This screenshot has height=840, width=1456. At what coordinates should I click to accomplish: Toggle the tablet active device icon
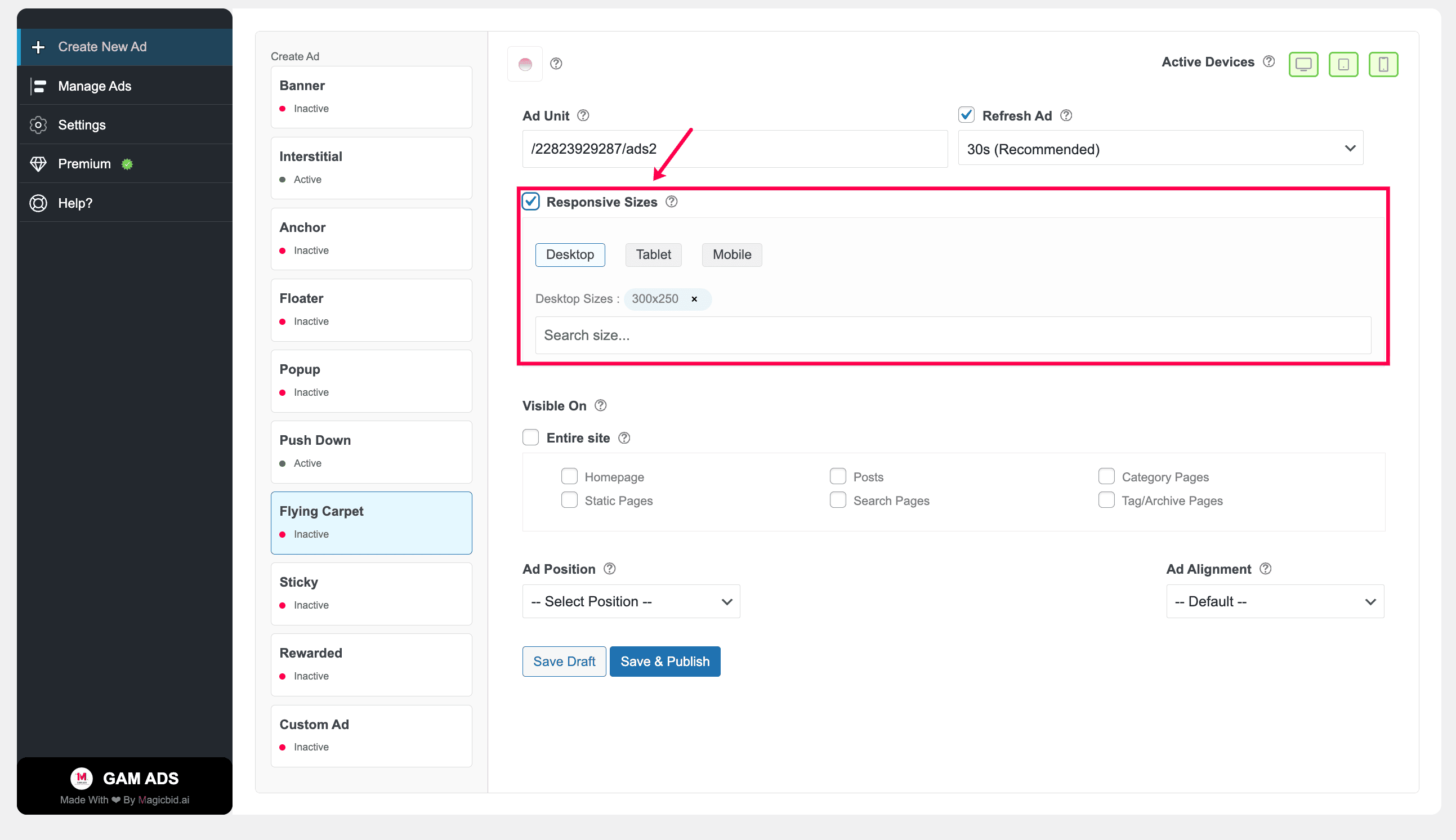click(1343, 64)
